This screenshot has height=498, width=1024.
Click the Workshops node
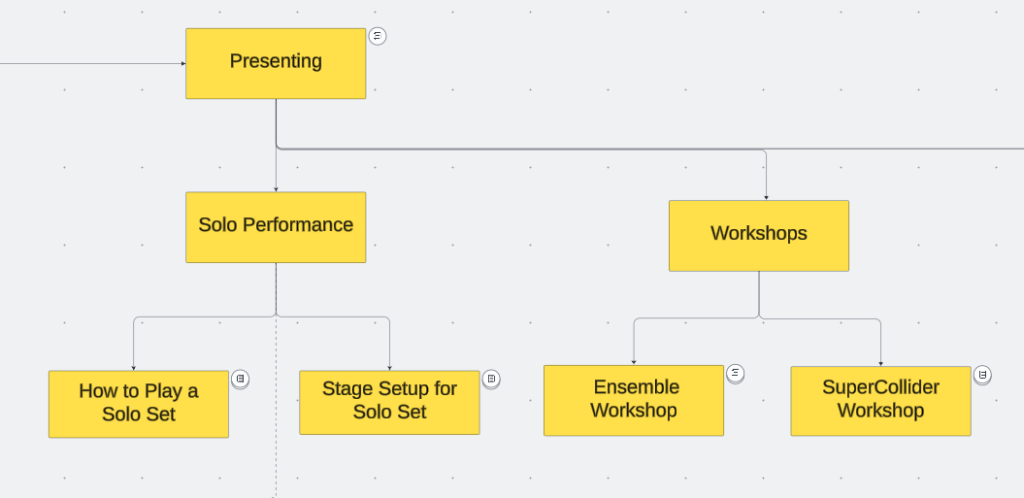pyautogui.click(x=758, y=235)
